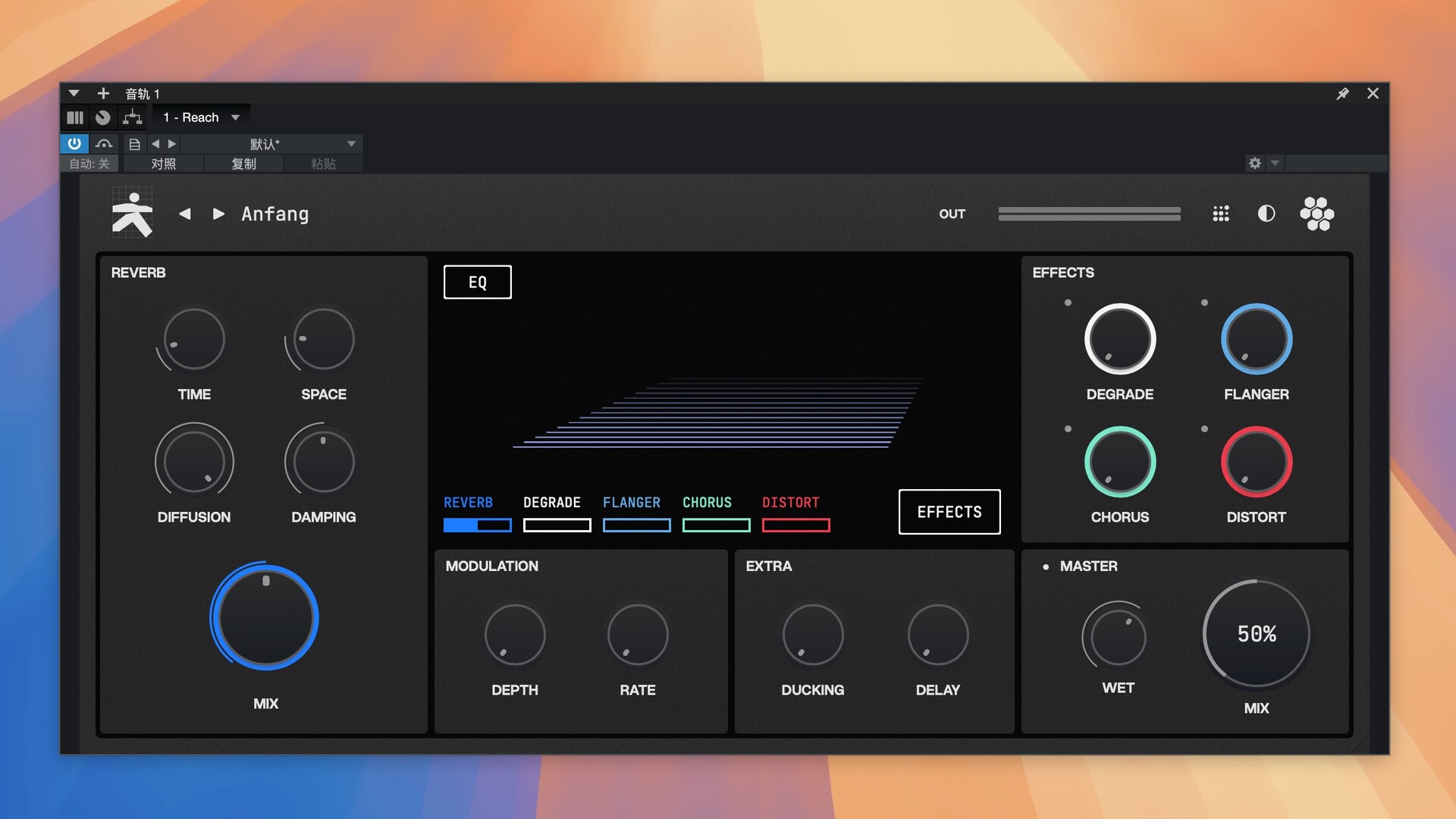Click the DIFFUSION knob
The image size is (1456, 819).
tap(194, 462)
